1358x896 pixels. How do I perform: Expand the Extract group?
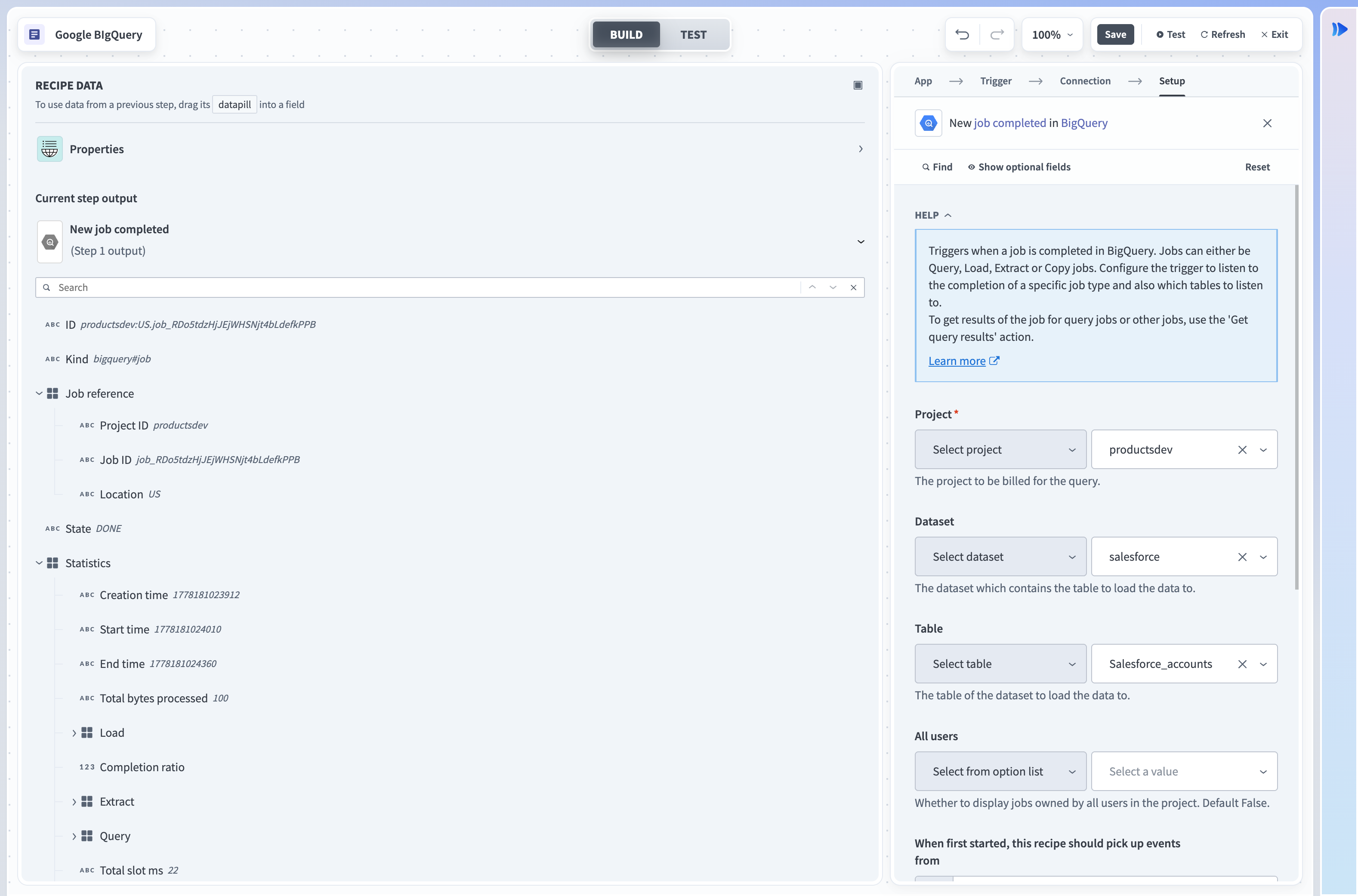(x=74, y=802)
